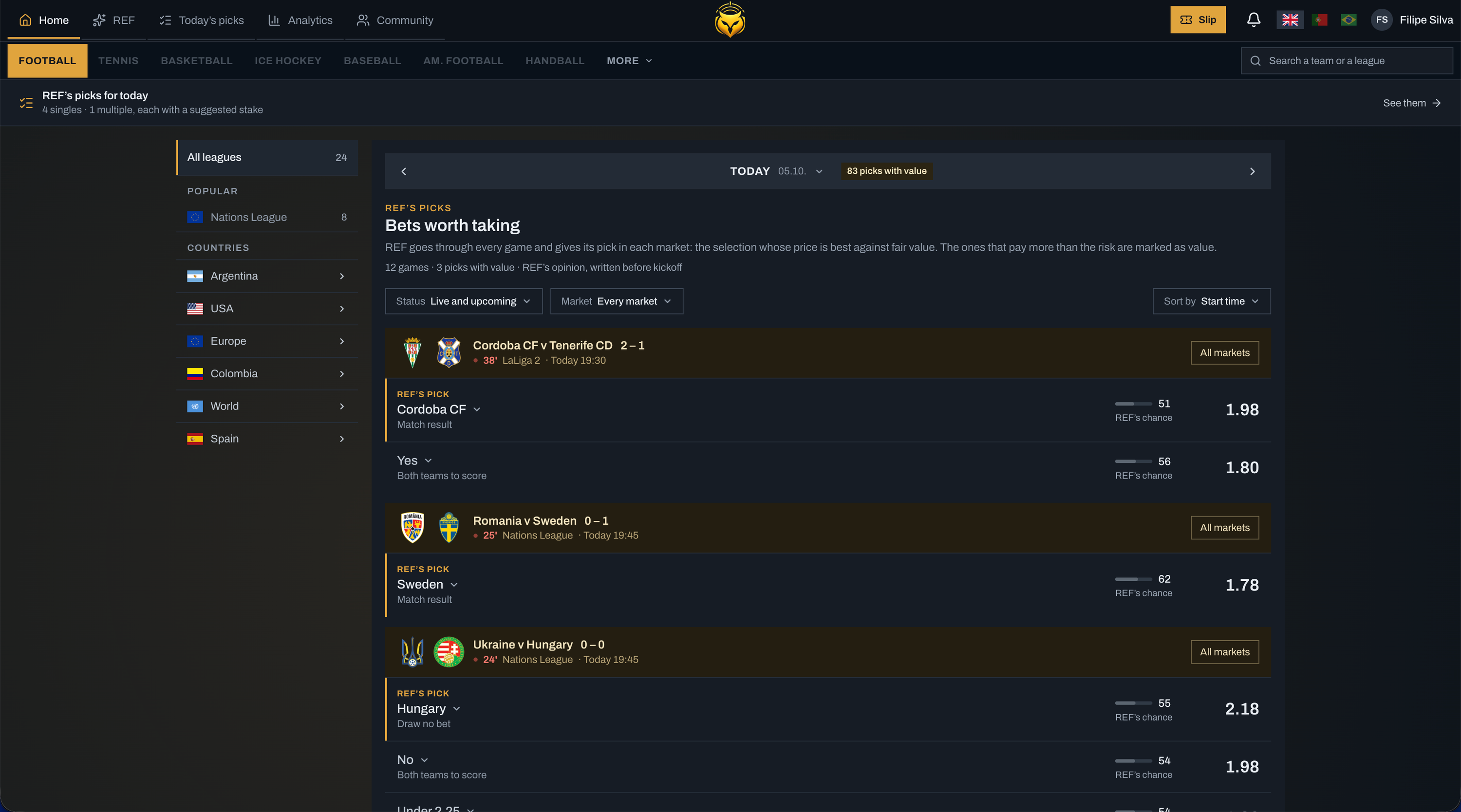The image size is (1461, 812).
Task: Open the TODAY date picker
Action: (776, 171)
